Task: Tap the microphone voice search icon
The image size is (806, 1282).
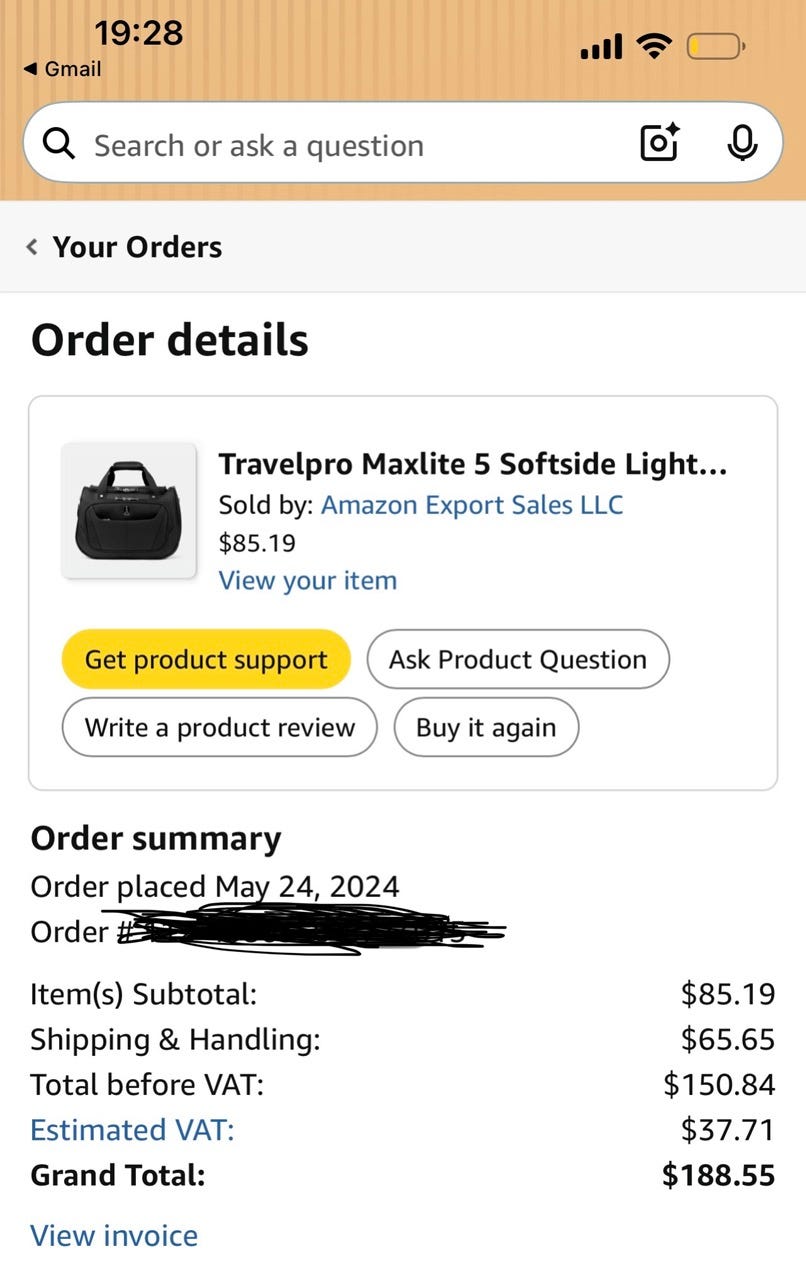Action: [741, 144]
